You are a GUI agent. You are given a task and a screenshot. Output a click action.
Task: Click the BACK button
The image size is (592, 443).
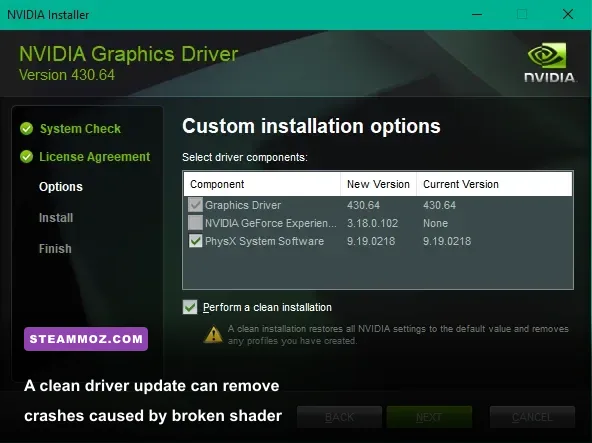(339, 417)
